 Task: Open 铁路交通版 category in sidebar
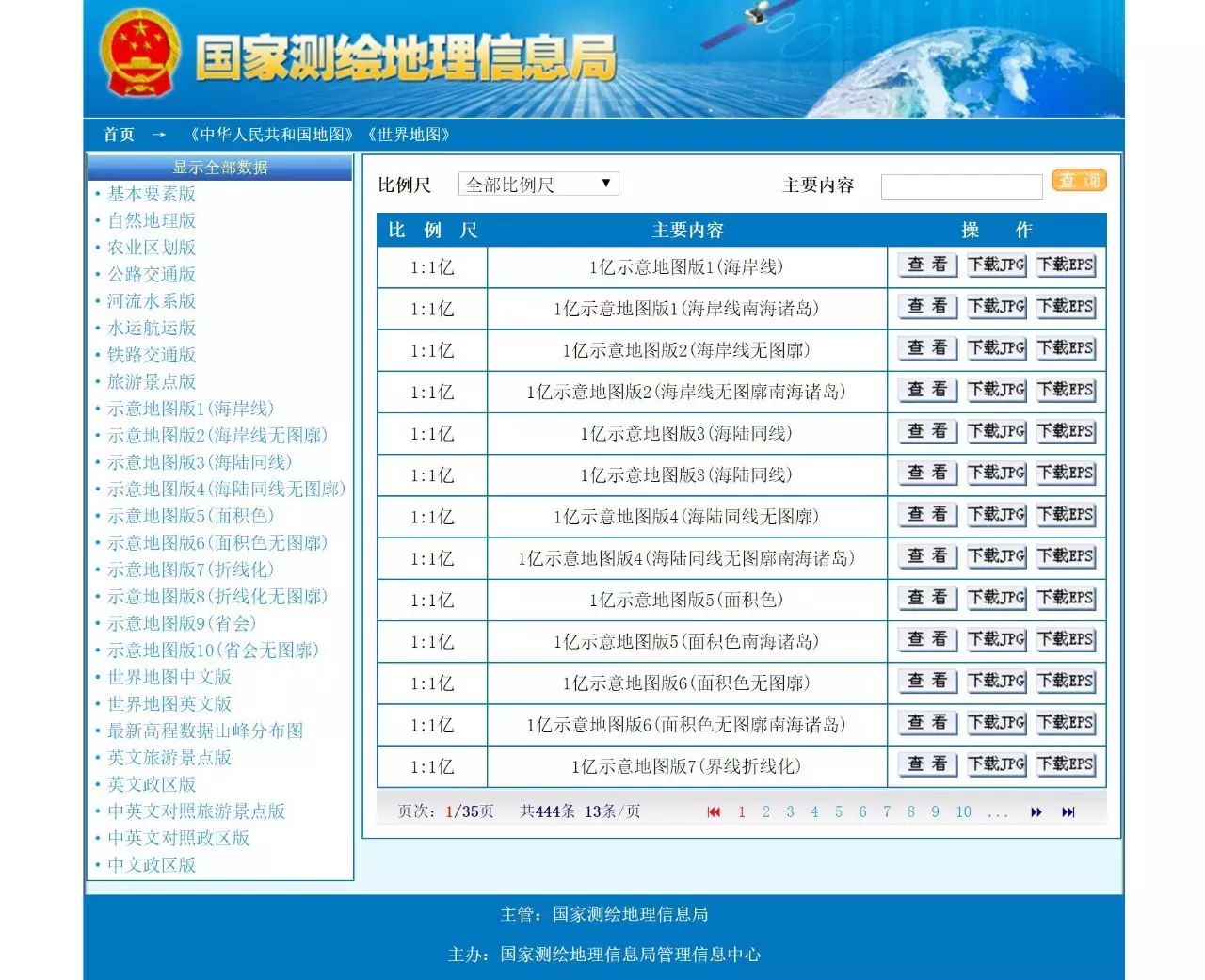152,355
